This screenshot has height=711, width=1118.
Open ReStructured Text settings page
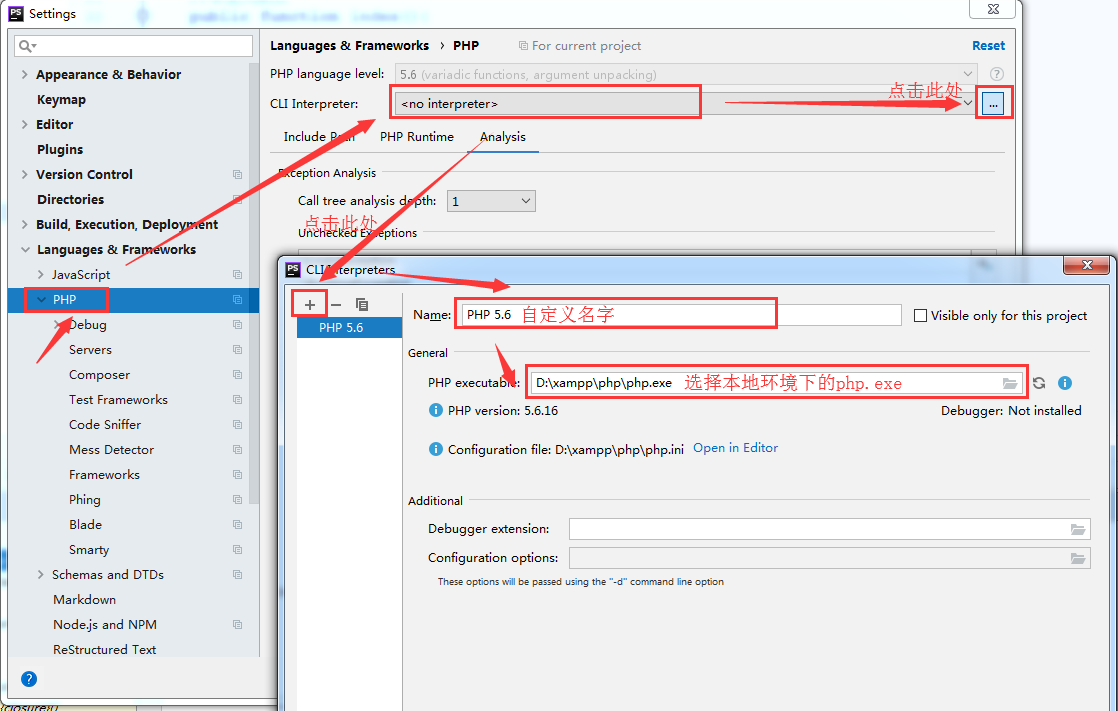click(104, 649)
